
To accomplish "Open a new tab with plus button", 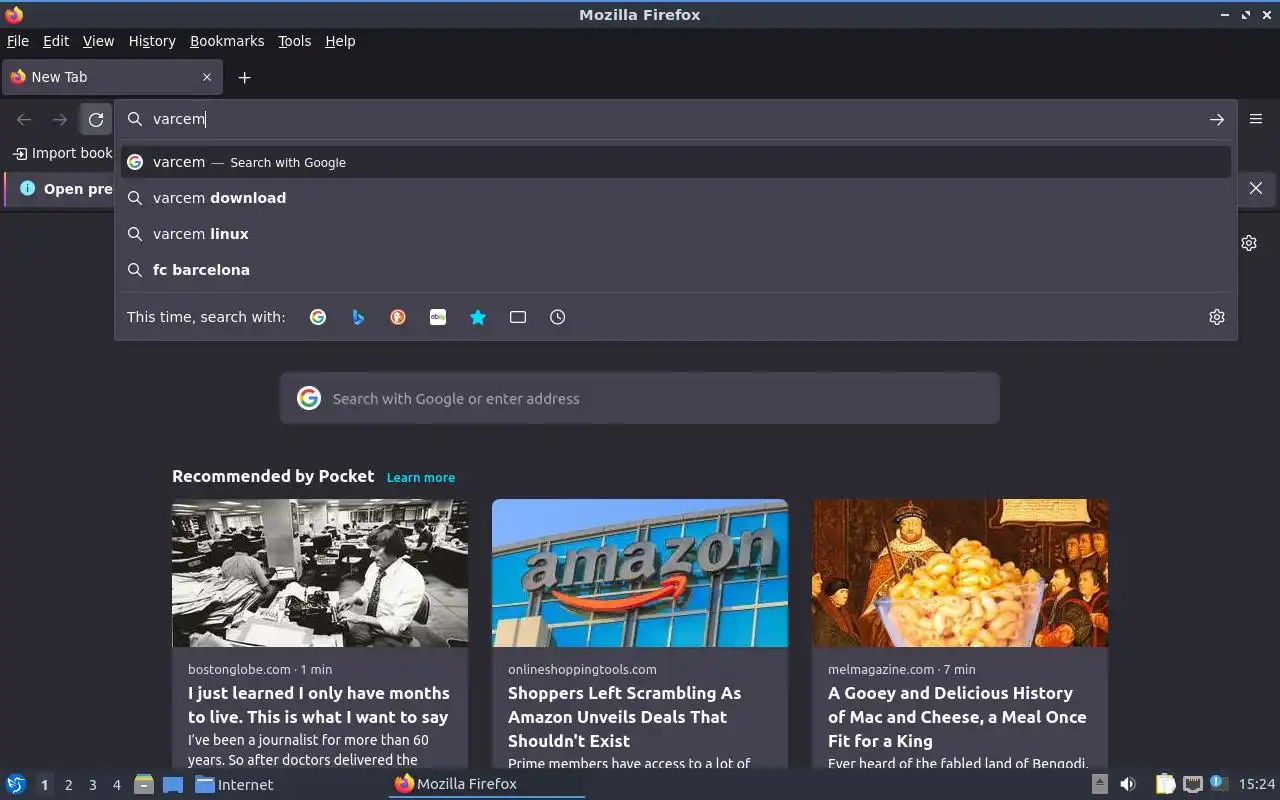I will point(244,77).
